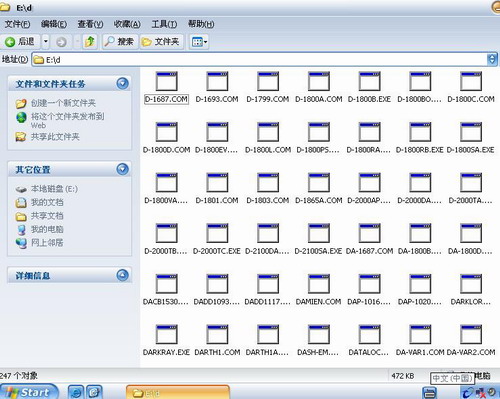Expand the 详细信息 panel
The image size is (500, 399).
[x=122, y=275]
